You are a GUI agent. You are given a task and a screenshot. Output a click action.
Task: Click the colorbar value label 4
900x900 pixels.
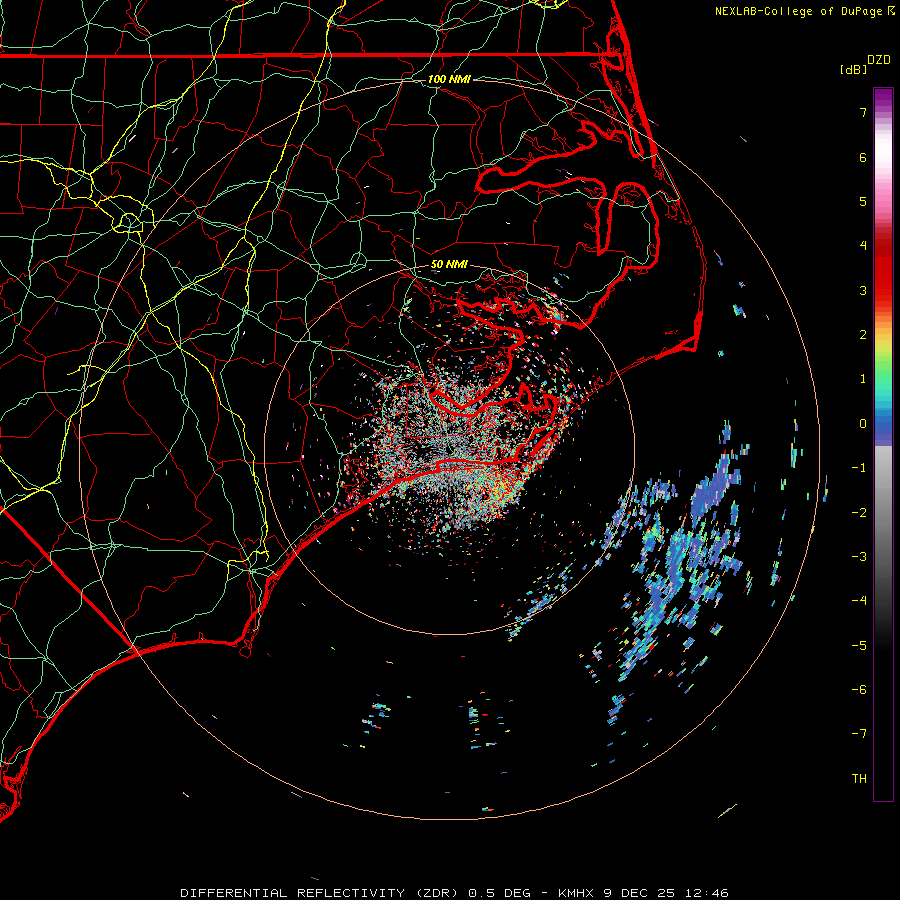click(x=863, y=246)
